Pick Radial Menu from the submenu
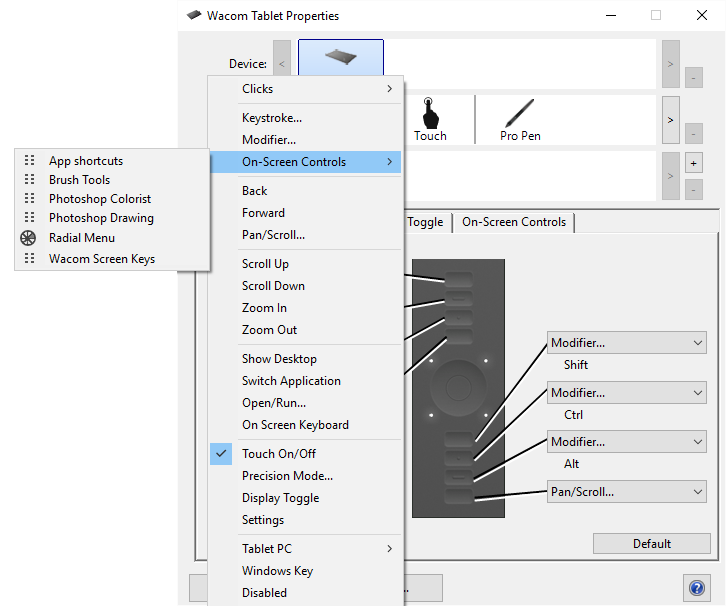The width and height of the screenshot is (726, 606). (x=113, y=238)
